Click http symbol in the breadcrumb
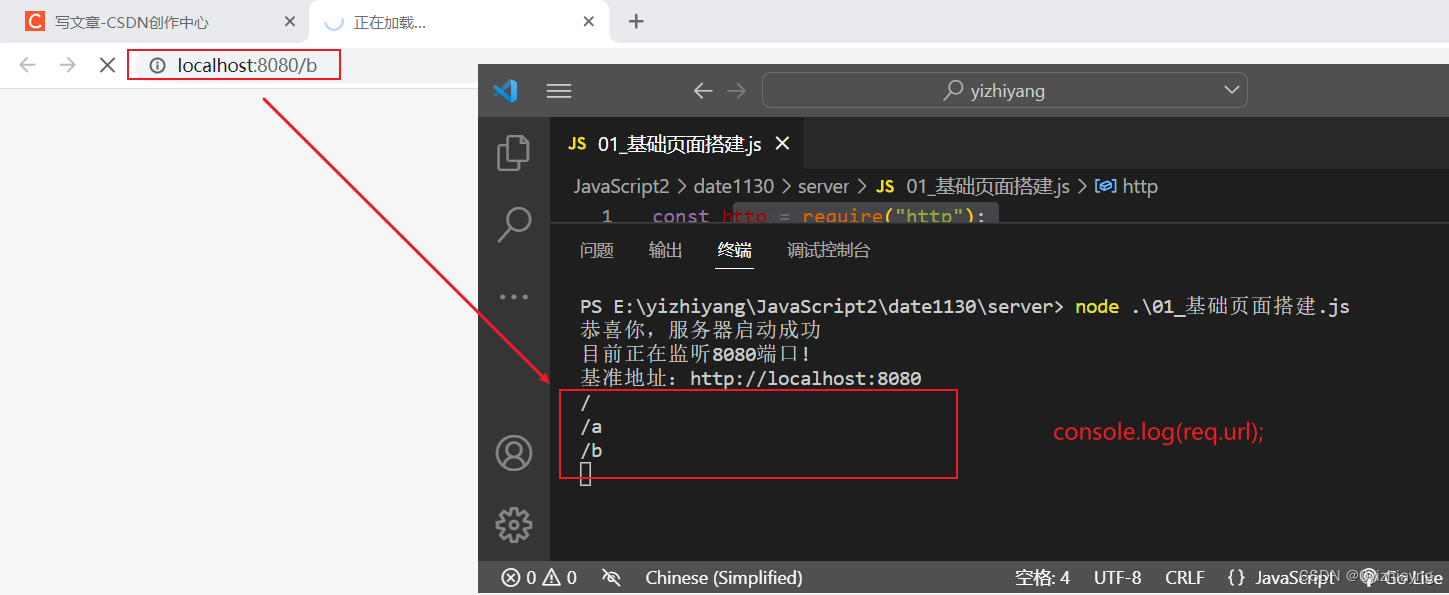Image resolution: width=1449 pixels, height=595 pixels. (1140, 186)
